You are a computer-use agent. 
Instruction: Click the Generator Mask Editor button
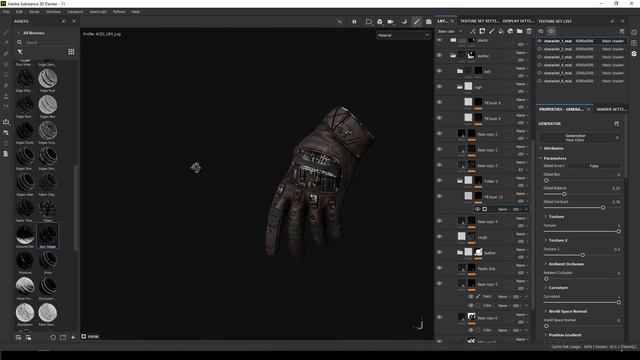tap(576, 138)
